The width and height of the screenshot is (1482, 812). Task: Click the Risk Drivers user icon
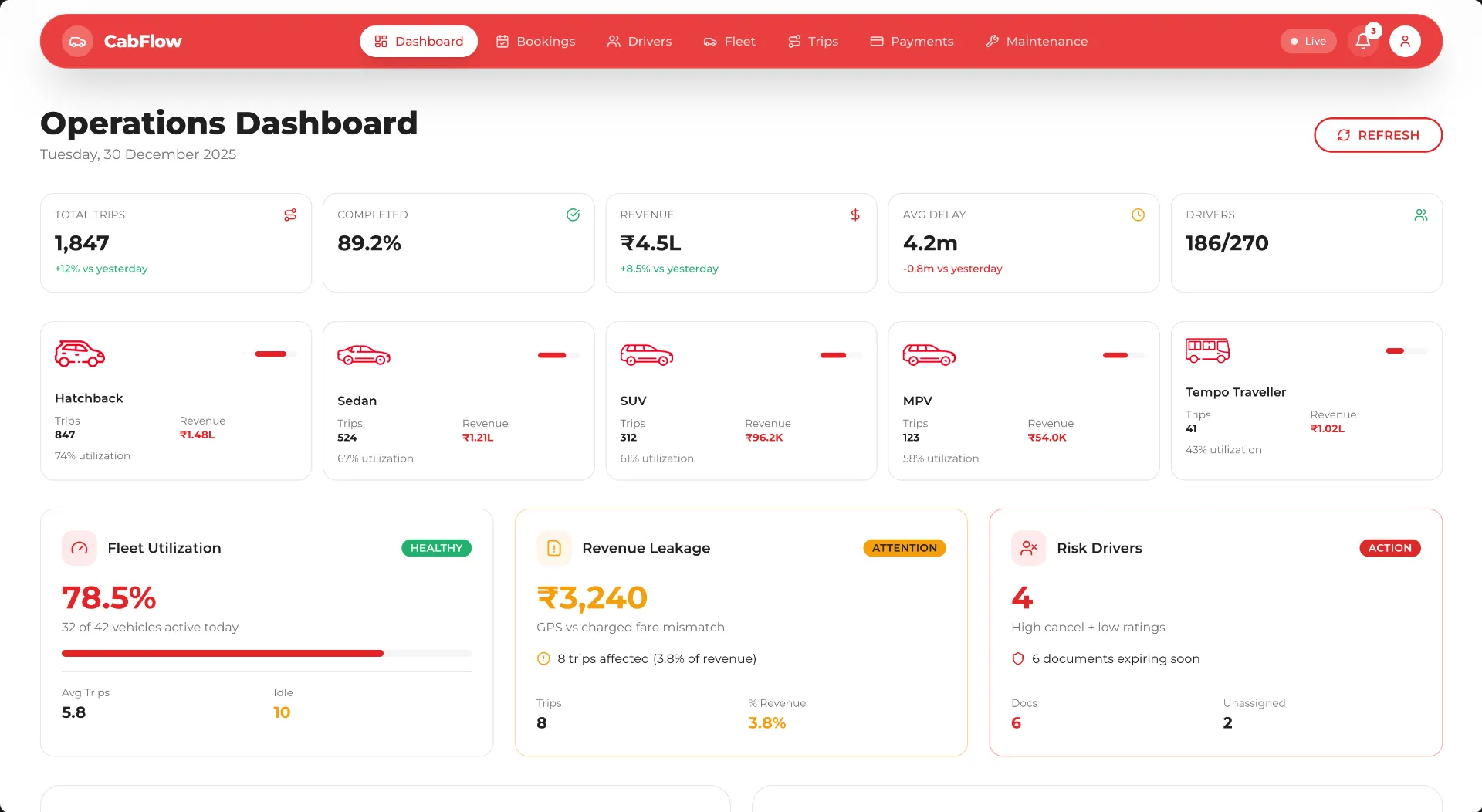[1028, 548]
